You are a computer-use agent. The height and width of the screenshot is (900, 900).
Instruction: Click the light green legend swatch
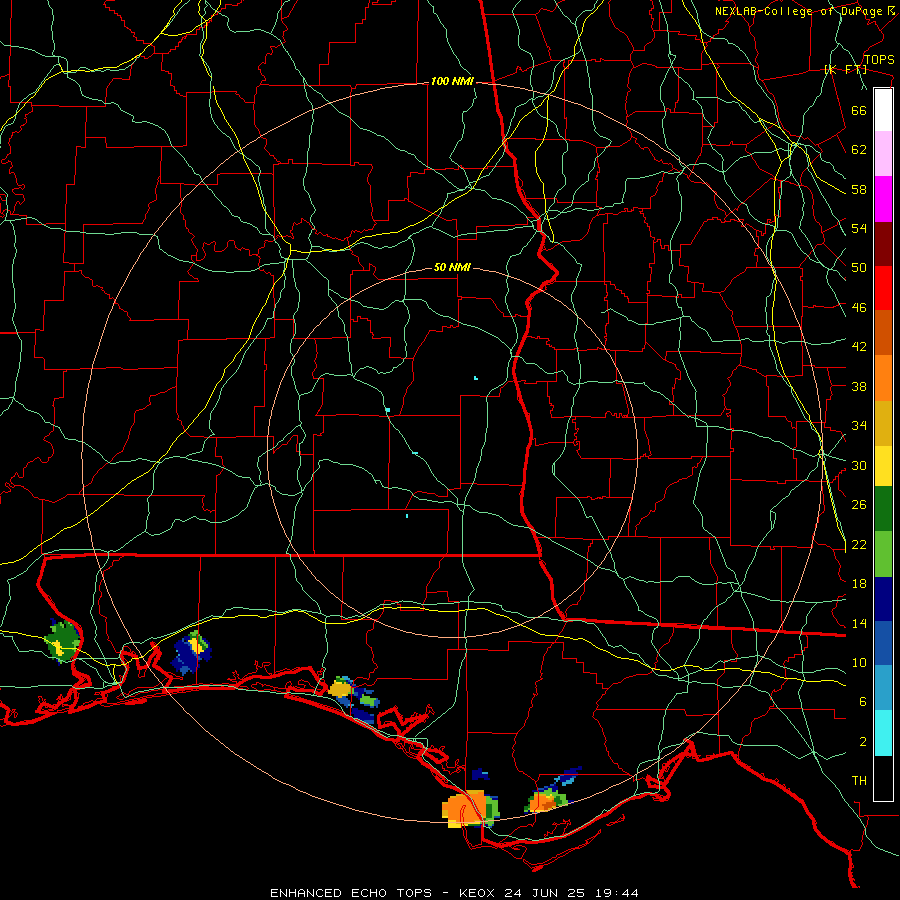tap(883, 554)
